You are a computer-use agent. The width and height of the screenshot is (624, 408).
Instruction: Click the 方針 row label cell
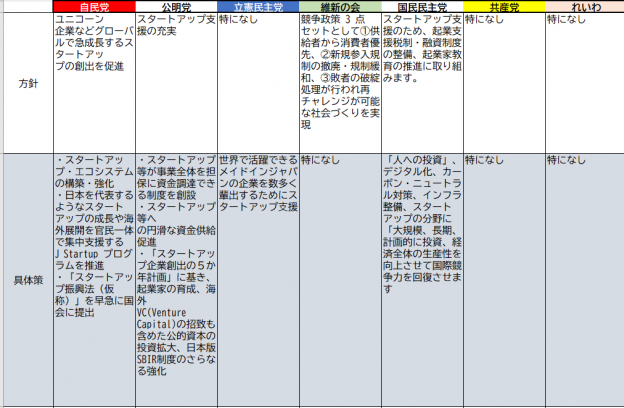[26, 84]
